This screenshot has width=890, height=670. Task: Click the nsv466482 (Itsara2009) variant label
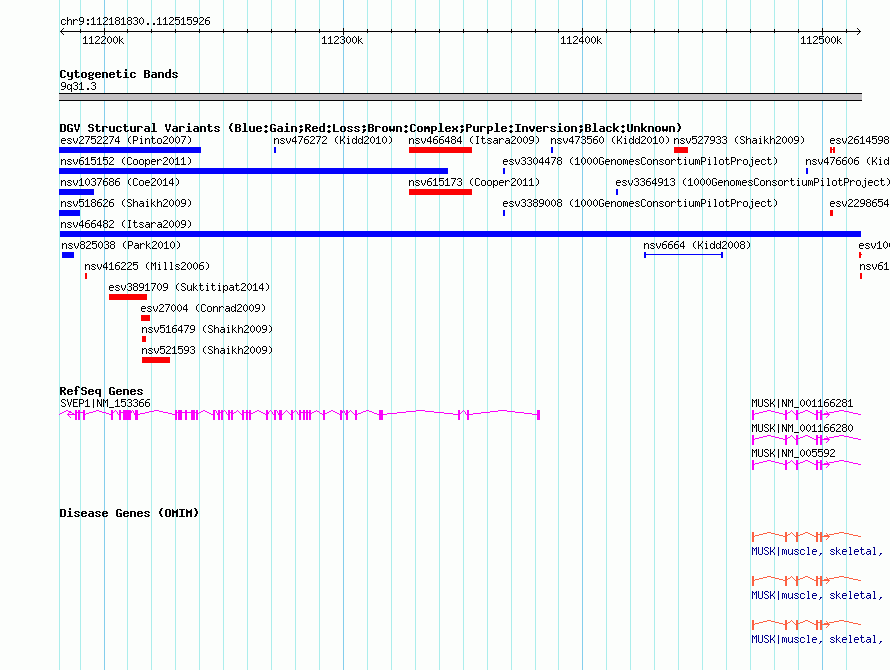click(x=126, y=224)
